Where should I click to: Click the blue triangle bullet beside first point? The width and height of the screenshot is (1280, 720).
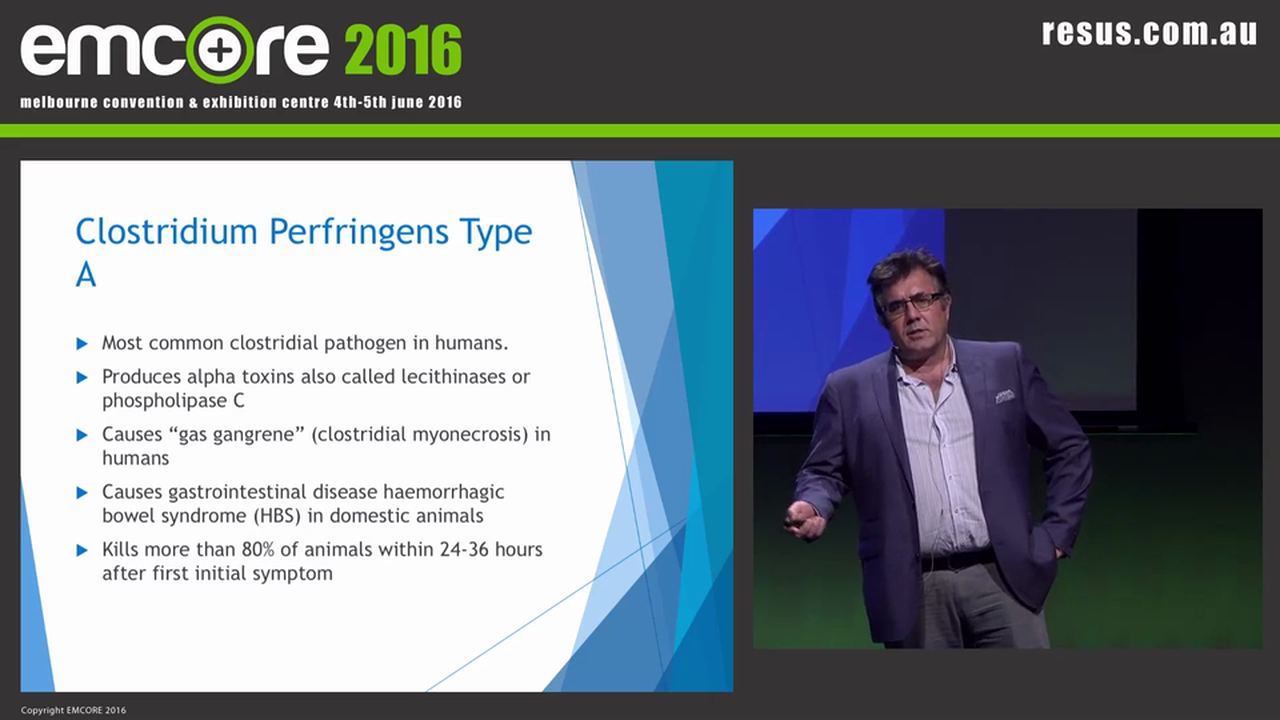click(x=83, y=343)
